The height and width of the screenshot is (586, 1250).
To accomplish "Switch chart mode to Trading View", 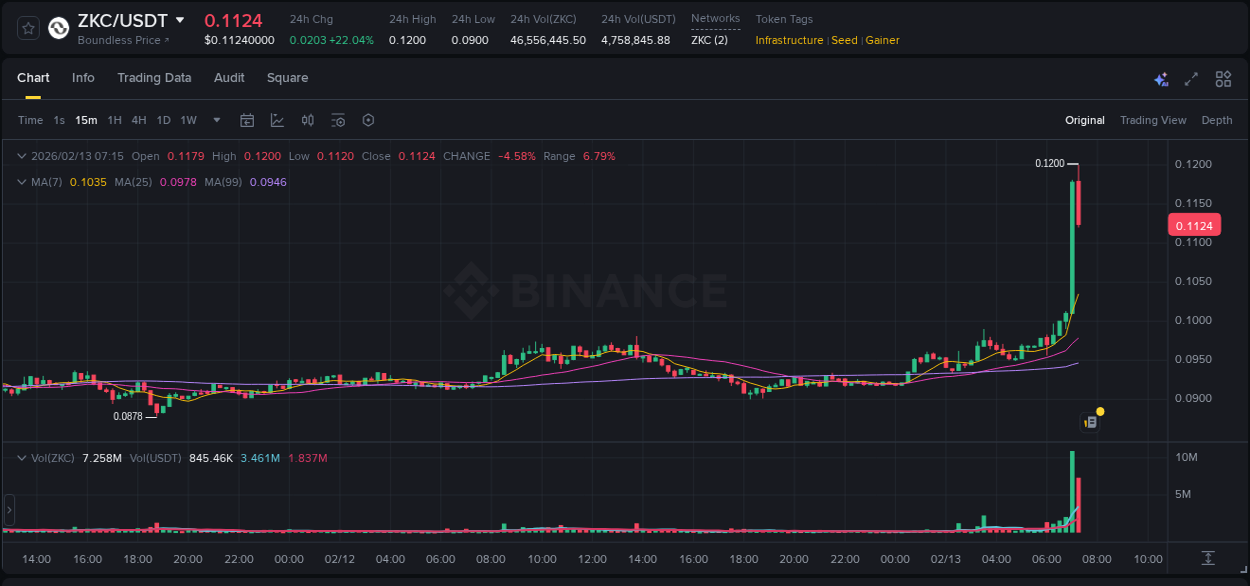I will click(1153, 120).
